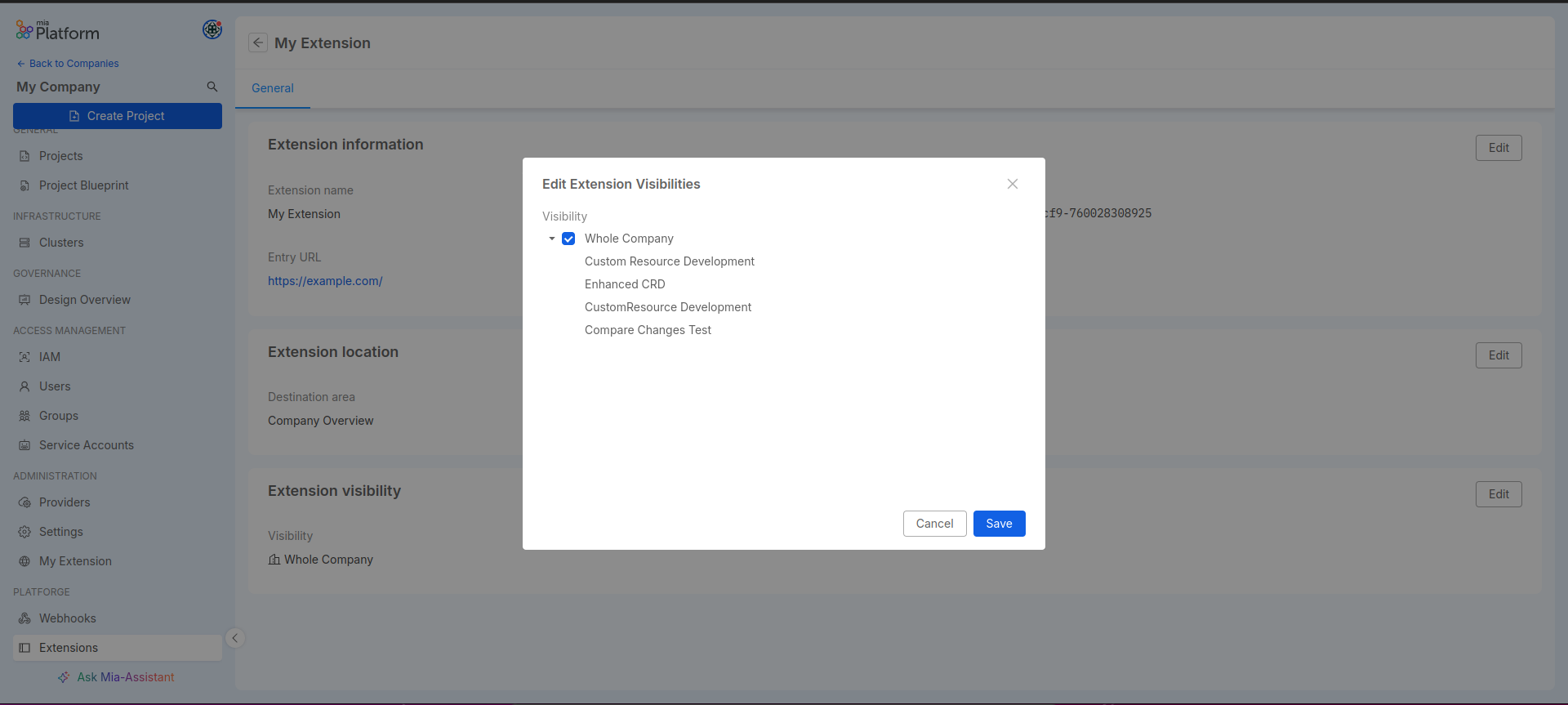1568x705 pixels.
Task: Click the Providers sidebar icon
Action: [24, 502]
